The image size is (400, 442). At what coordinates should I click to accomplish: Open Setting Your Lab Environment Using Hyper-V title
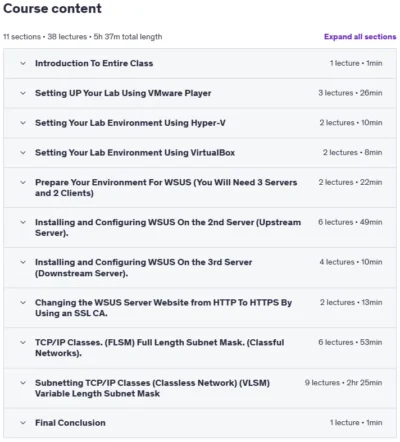pyautogui.click(x=130, y=123)
